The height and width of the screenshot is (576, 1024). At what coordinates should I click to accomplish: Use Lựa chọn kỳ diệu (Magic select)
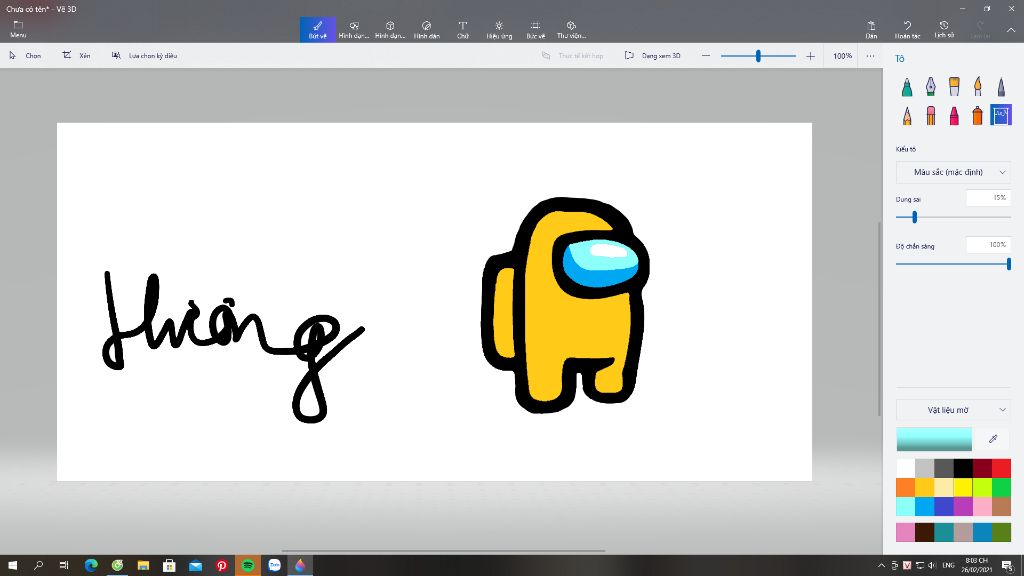click(x=144, y=56)
